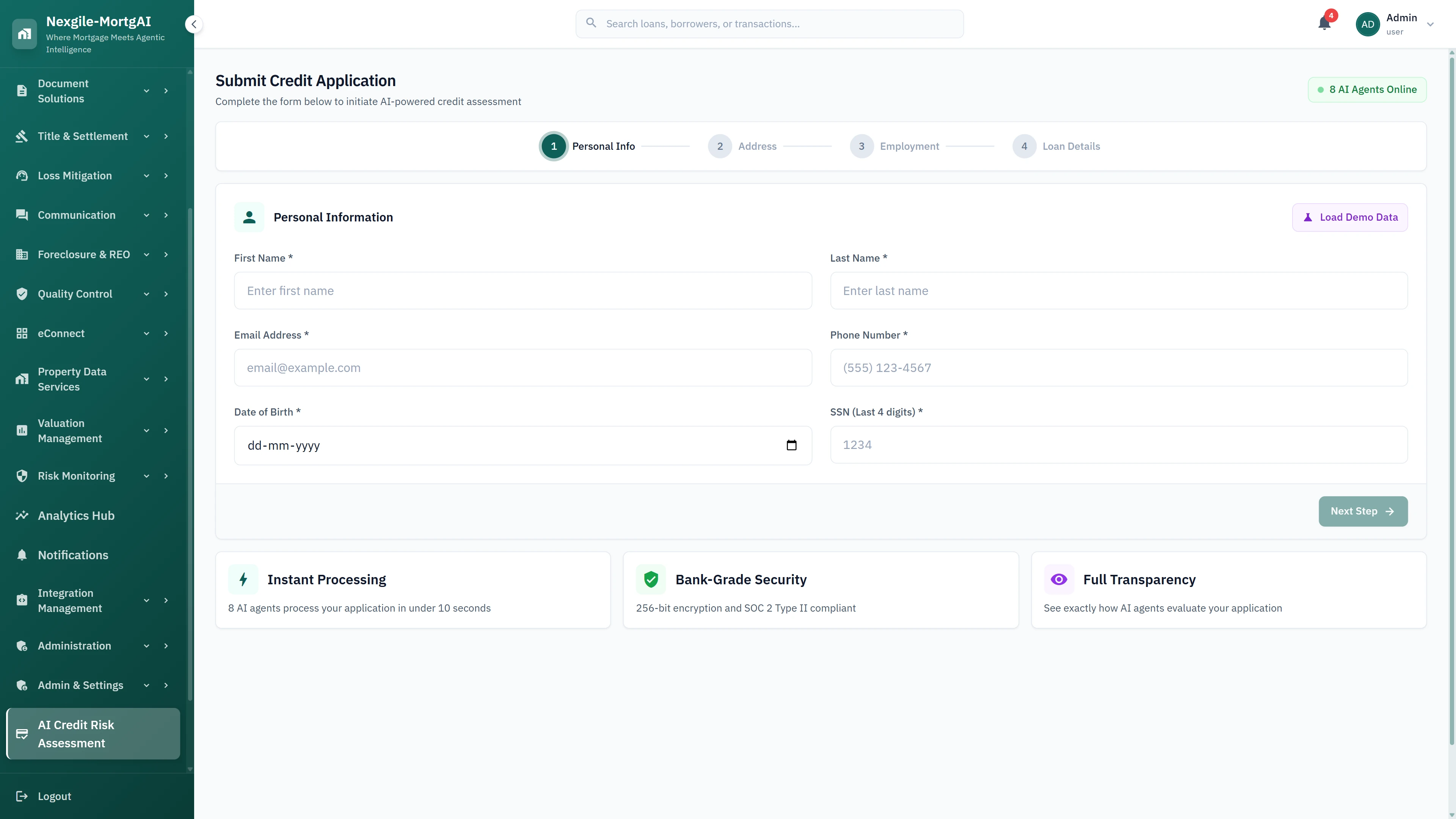Activate step 1 Personal Info circle
This screenshot has height=819, width=1456.
click(x=553, y=146)
